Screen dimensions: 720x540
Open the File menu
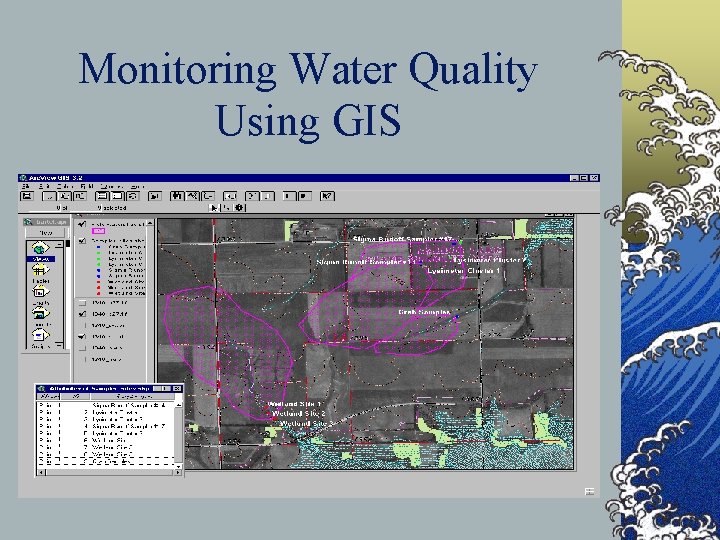(x=26, y=186)
